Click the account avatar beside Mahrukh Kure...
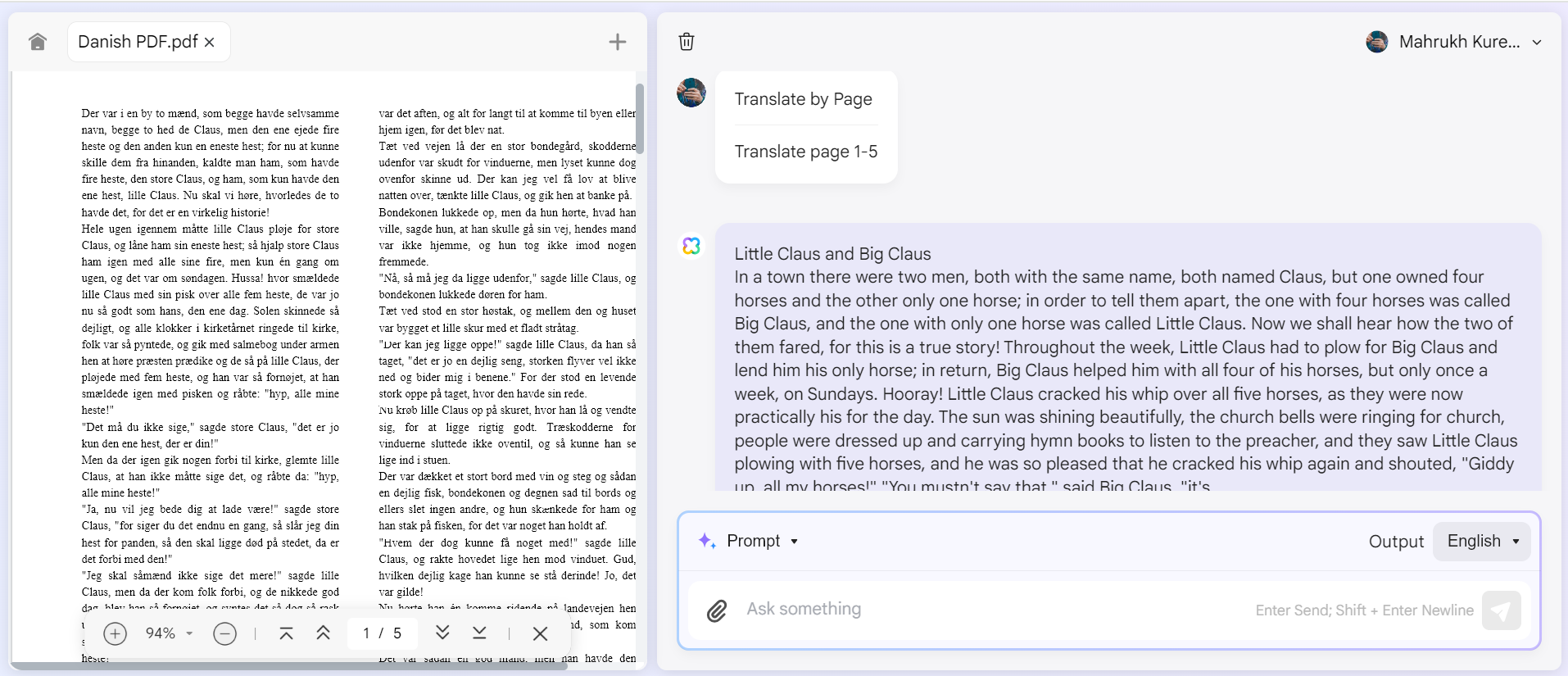This screenshot has height=676, width=1568. (1377, 42)
